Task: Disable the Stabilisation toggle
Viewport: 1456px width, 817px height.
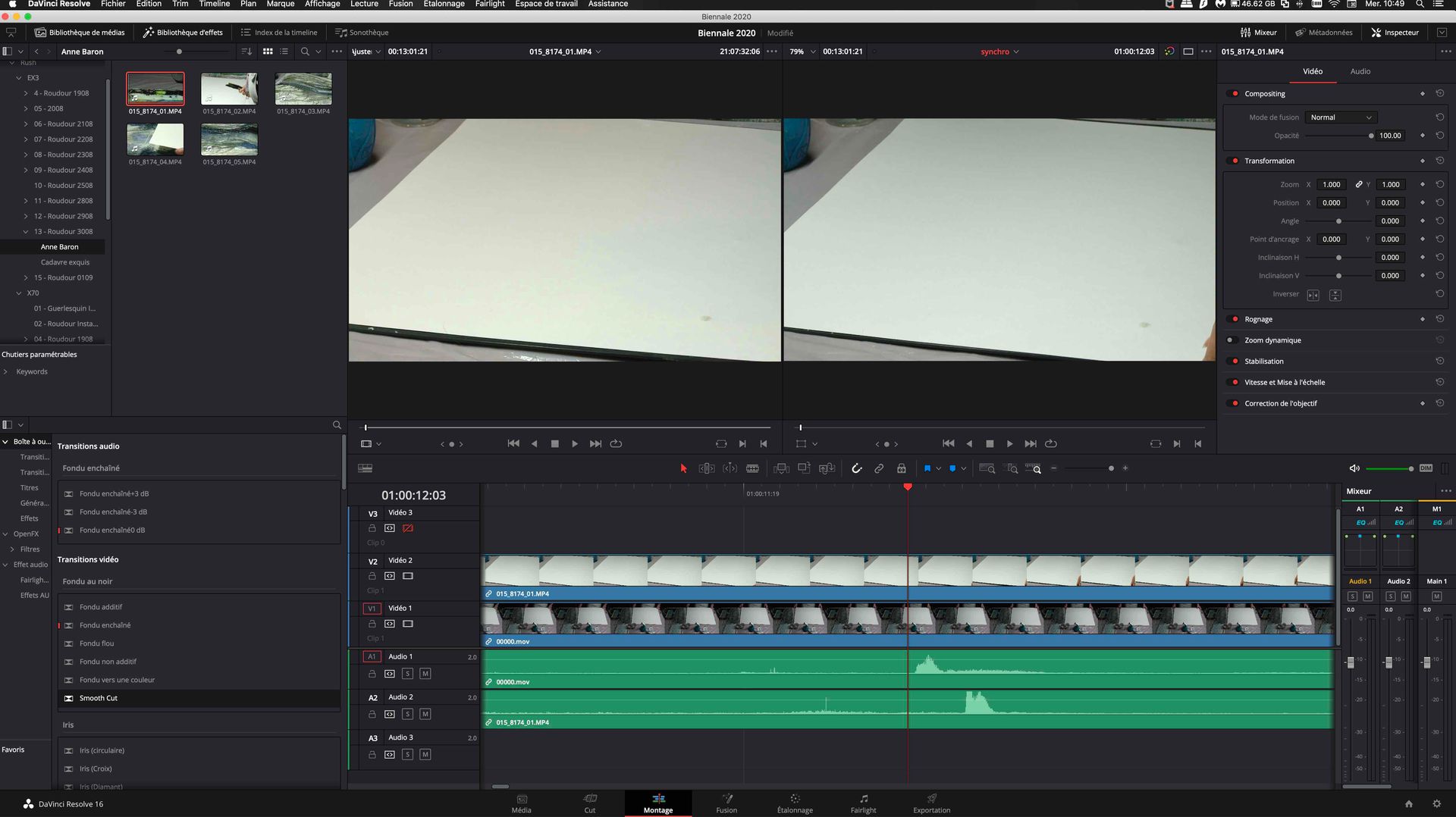Action: [1233, 362]
